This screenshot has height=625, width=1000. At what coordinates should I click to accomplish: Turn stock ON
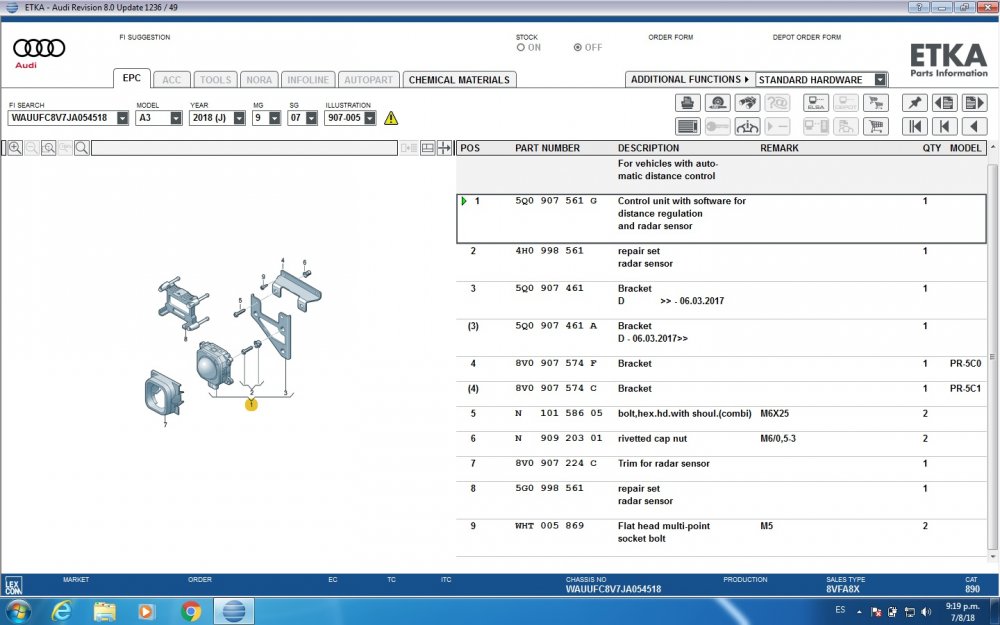pyautogui.click(x=521, y=47)
